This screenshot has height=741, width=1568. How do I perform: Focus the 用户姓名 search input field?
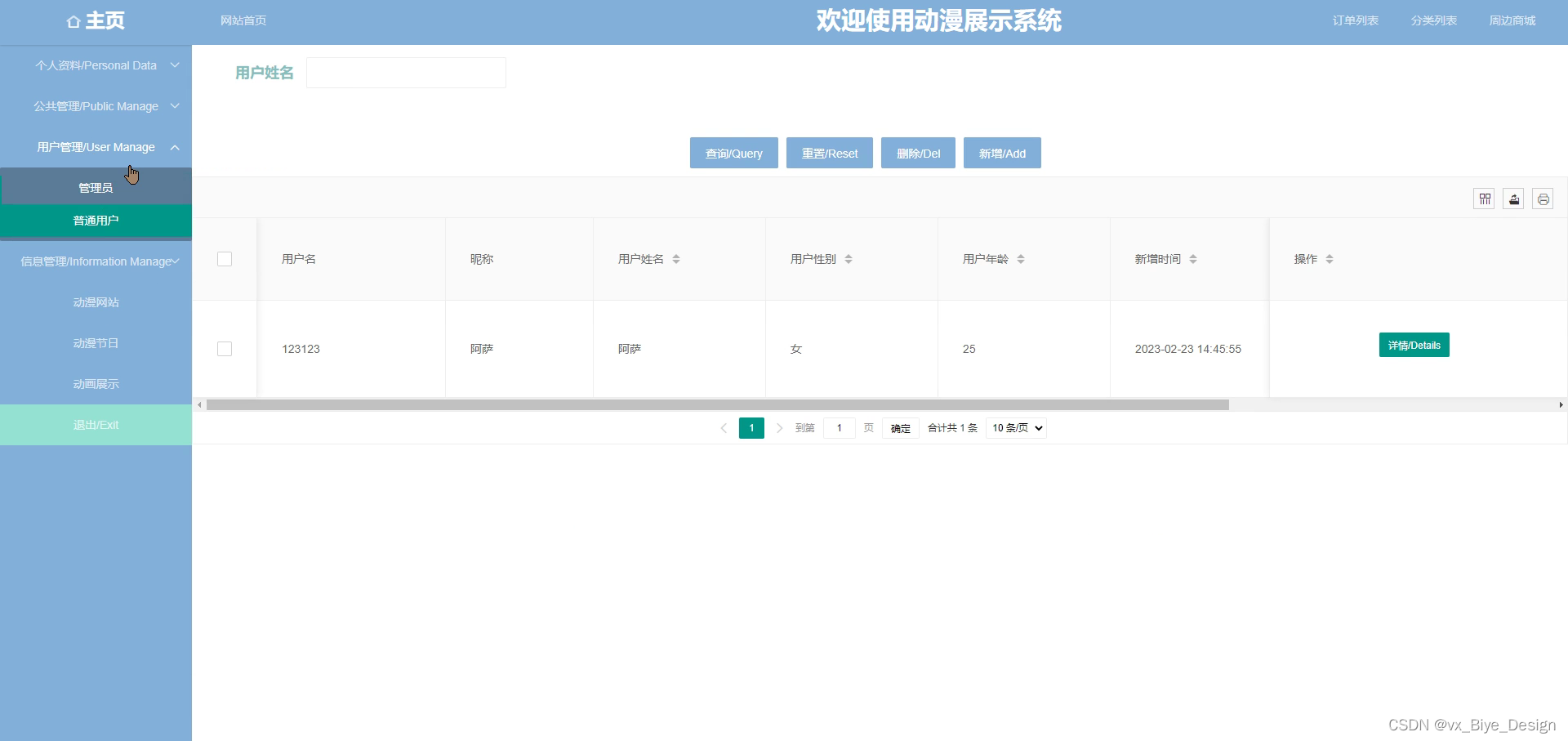[x=406, y=73]
